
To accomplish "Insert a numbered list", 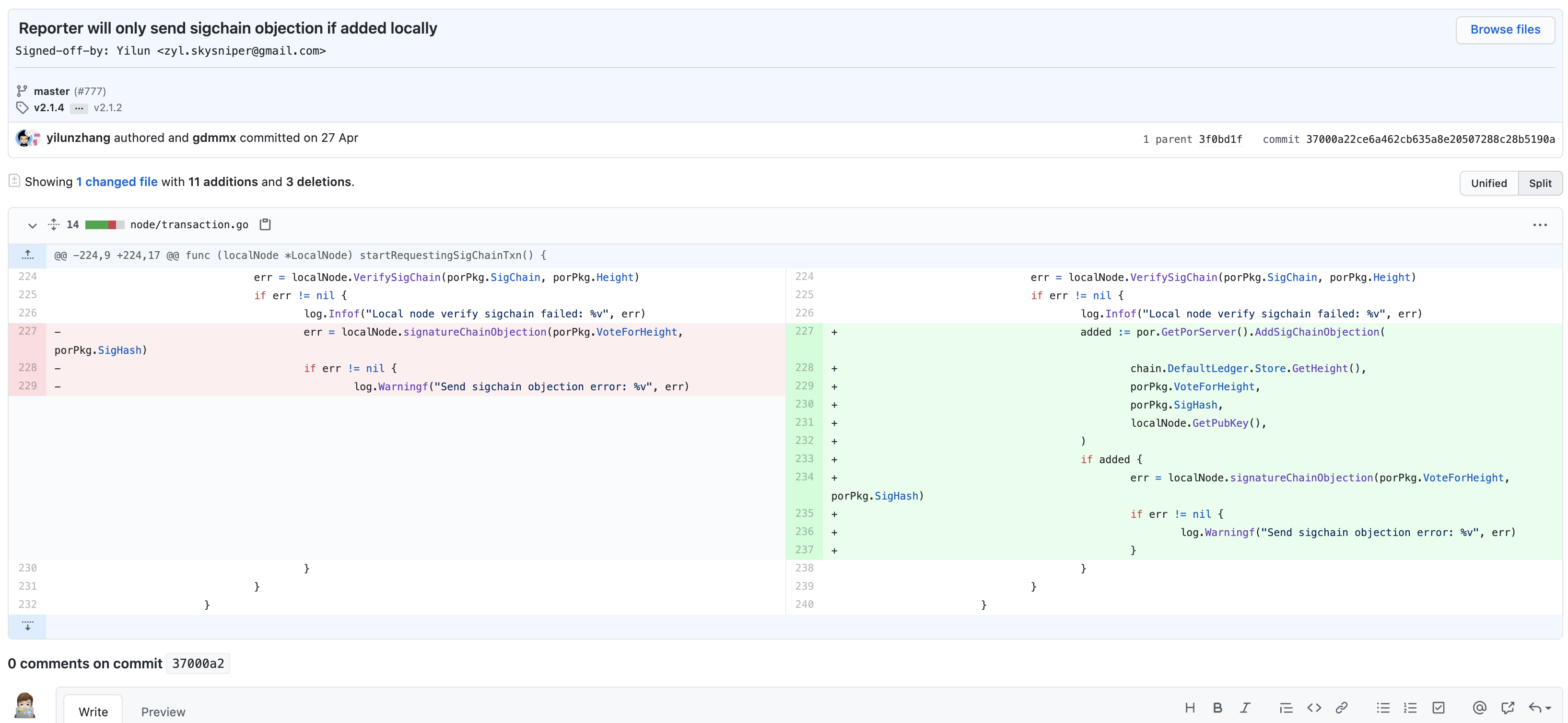I will (1410, 708).
